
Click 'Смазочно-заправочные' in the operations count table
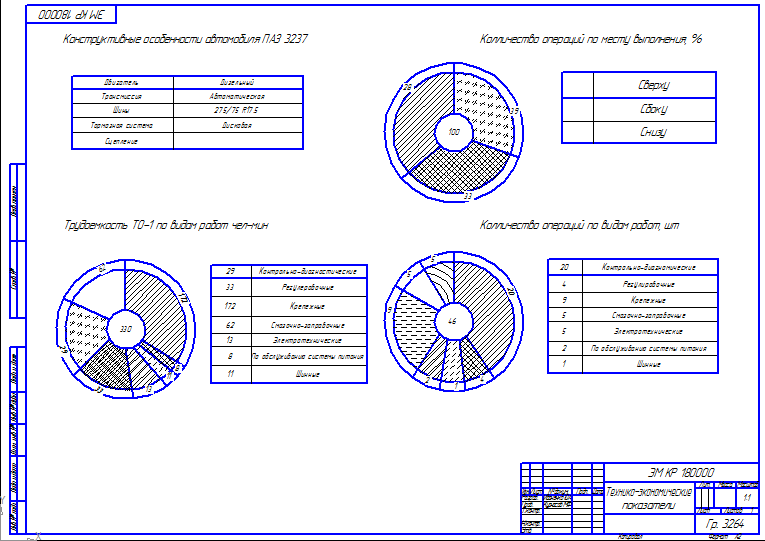tap(650, 315)
